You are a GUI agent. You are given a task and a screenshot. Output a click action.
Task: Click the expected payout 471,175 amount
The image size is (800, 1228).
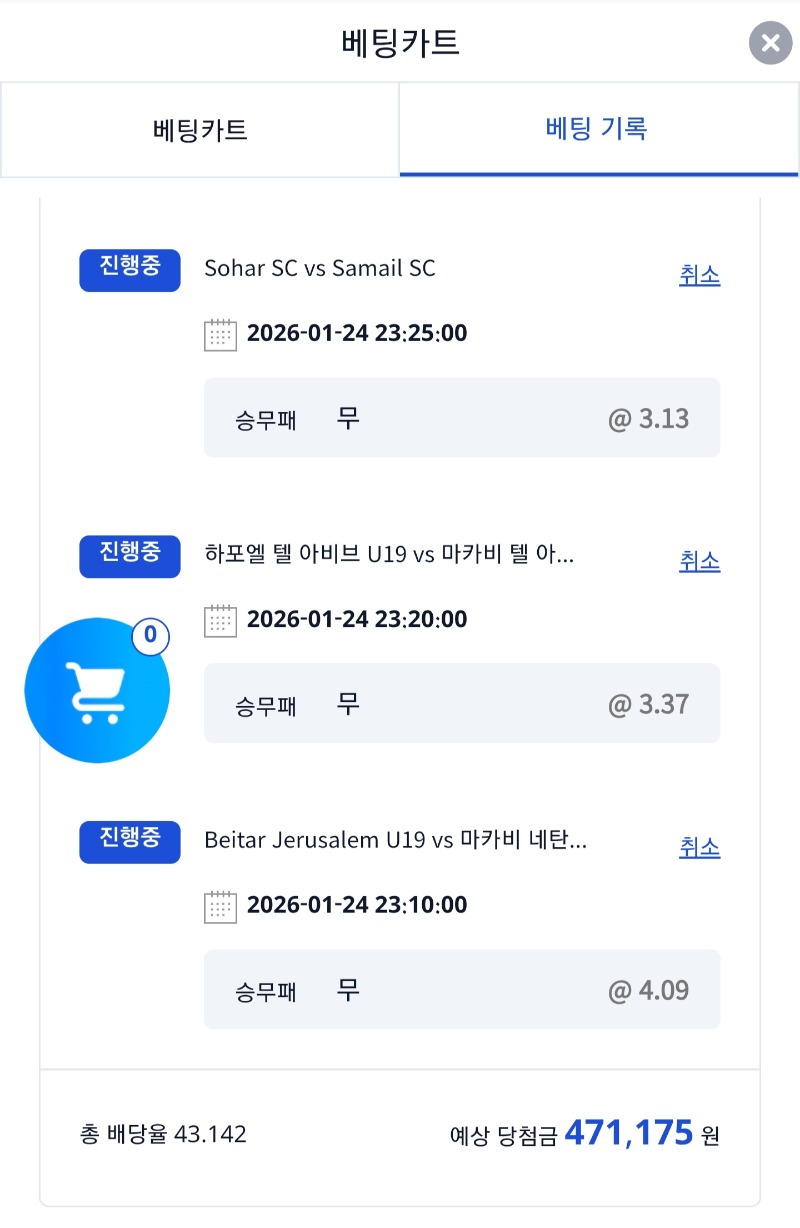628,1134
